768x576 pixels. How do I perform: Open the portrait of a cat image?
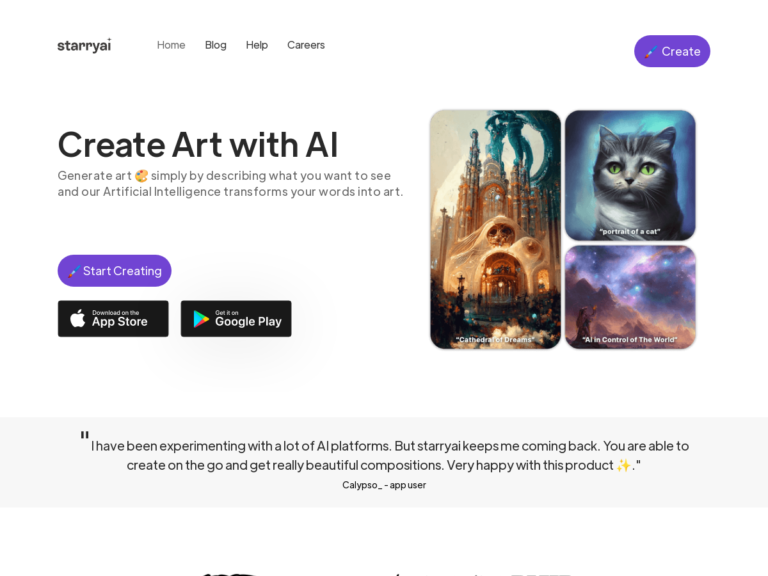[630, 175]
